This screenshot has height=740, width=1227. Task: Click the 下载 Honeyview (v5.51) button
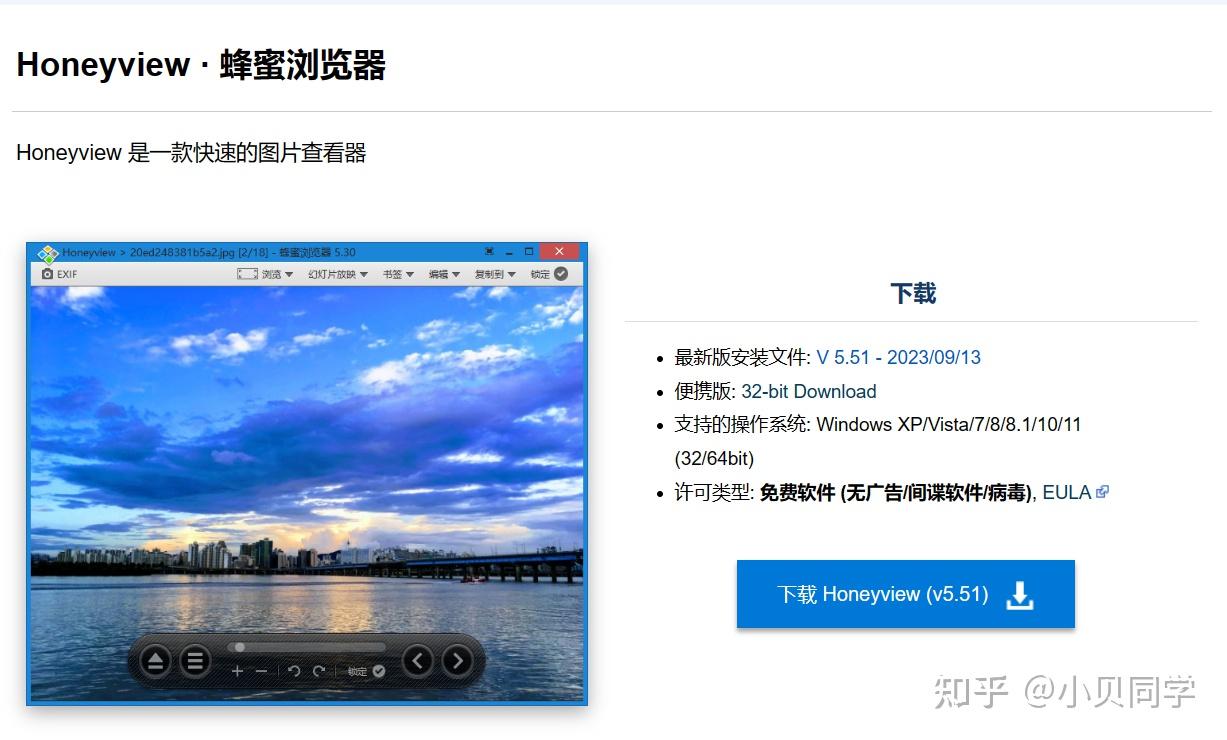906,594
